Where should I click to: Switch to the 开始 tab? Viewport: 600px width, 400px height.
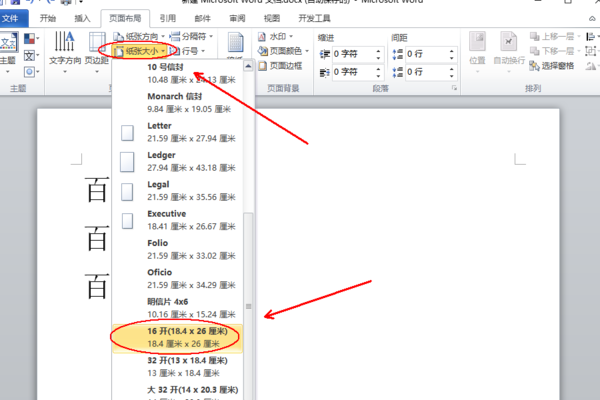coord(48,18)
